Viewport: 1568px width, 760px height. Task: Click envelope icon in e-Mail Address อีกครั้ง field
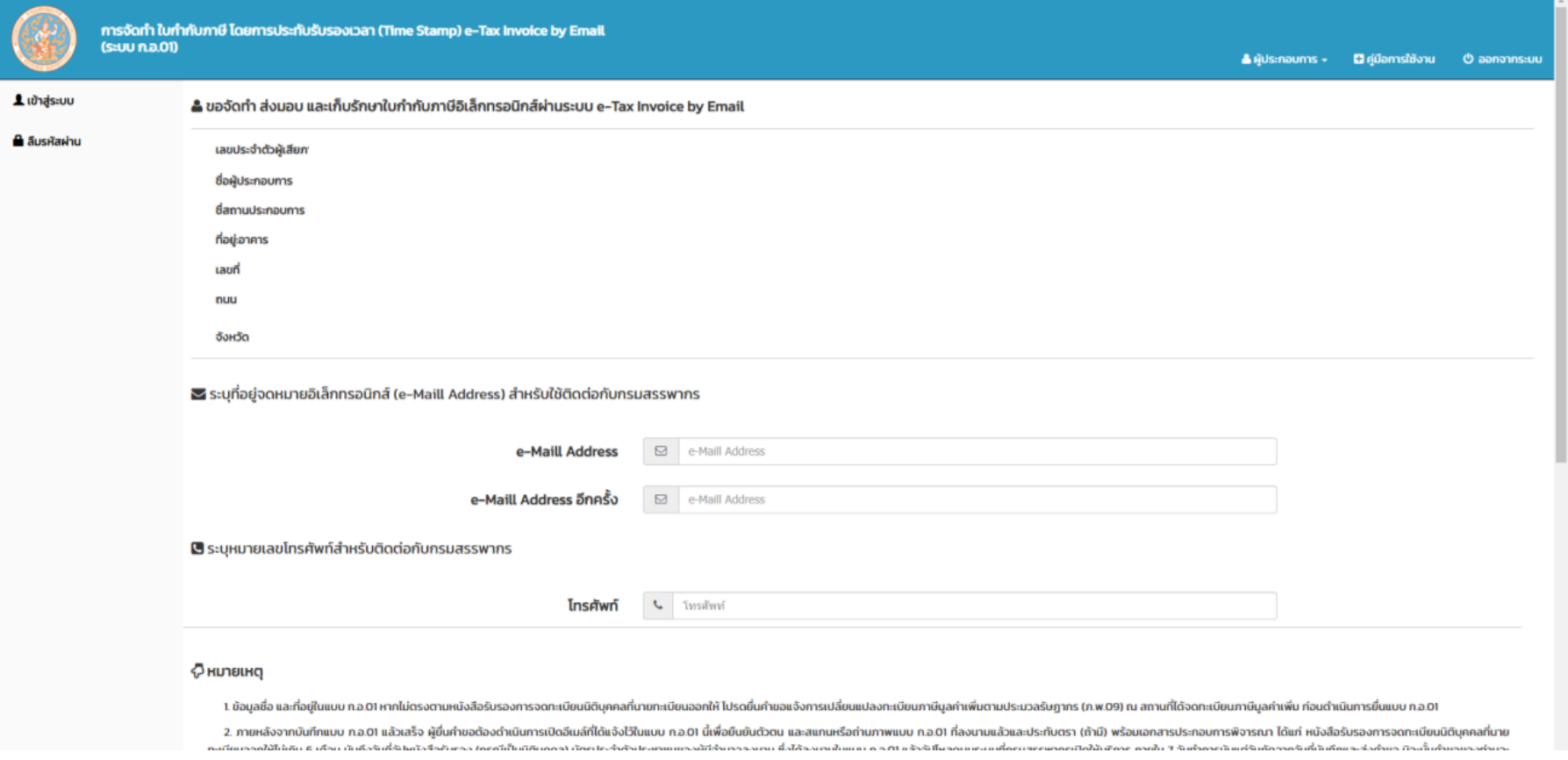(x=661, y=499)
